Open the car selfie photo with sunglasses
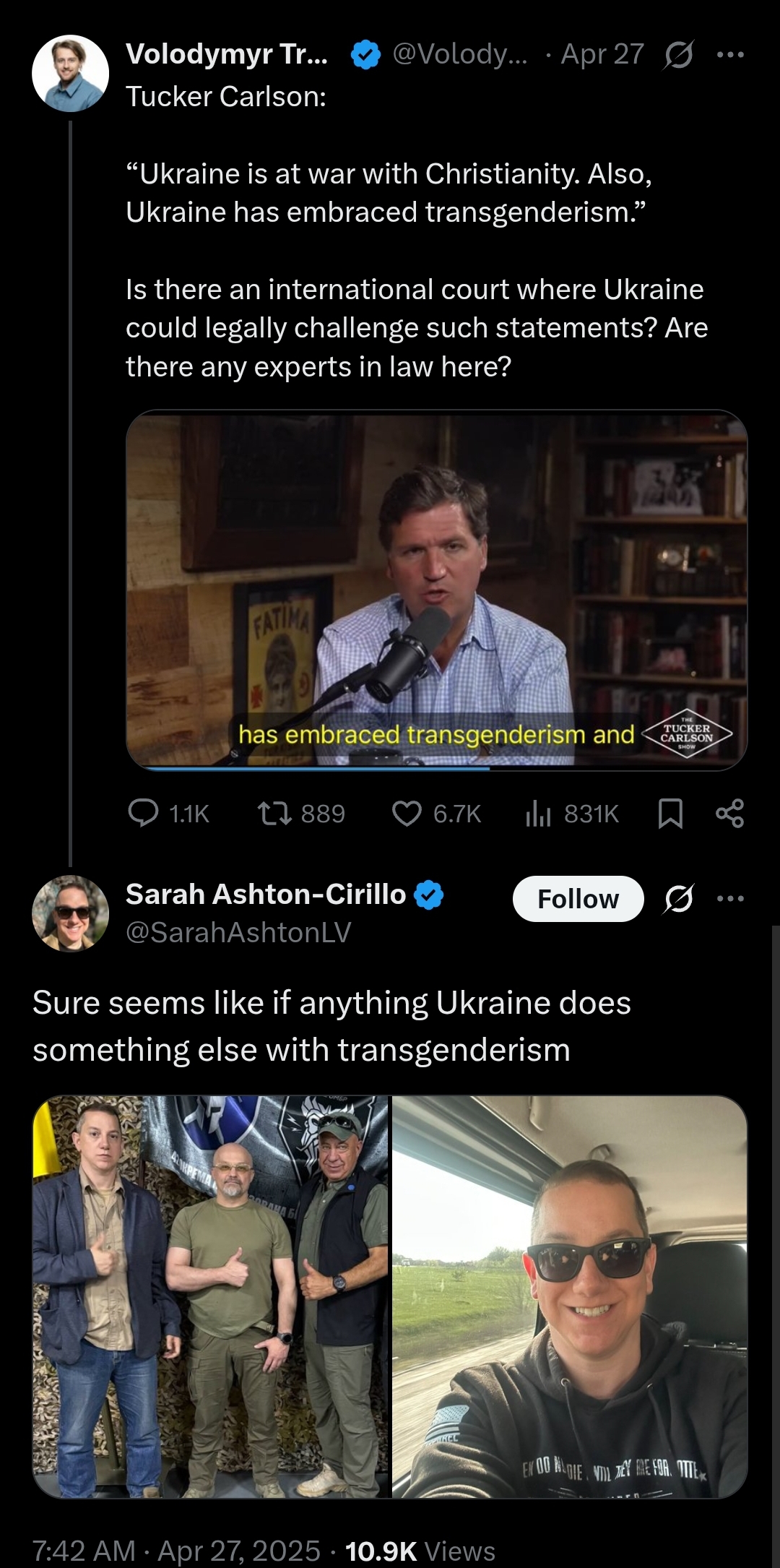The width and height of the screenshot is (780, 1568). click(x=569, y=1296)
